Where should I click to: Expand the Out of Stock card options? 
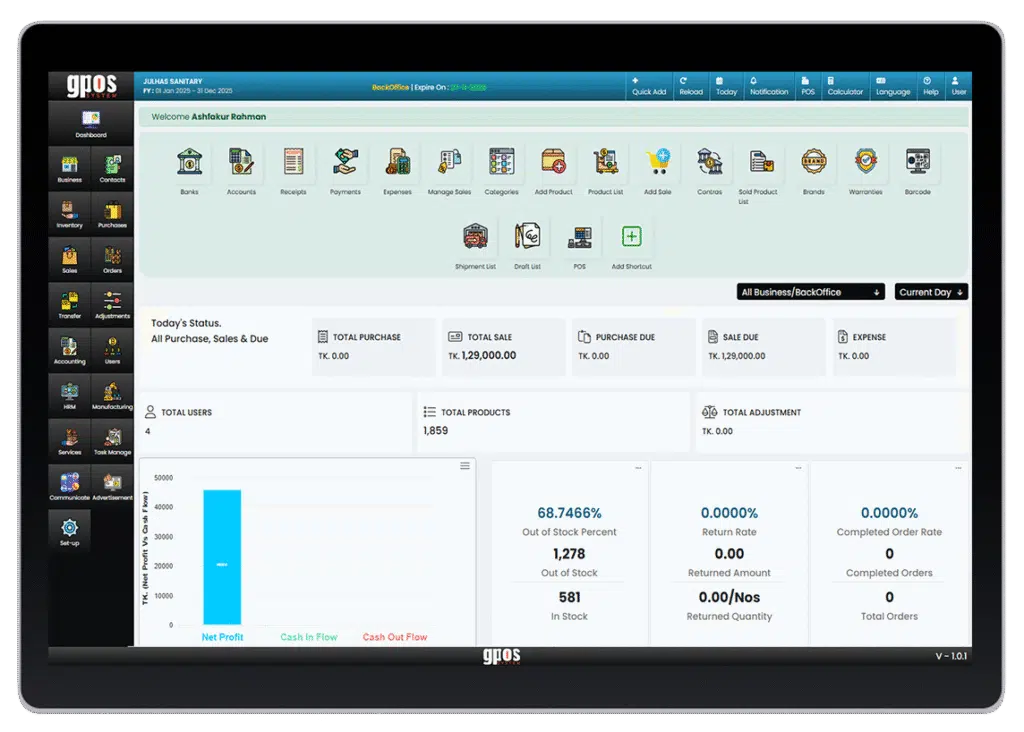pyautogui.click(x=638, y=468)
